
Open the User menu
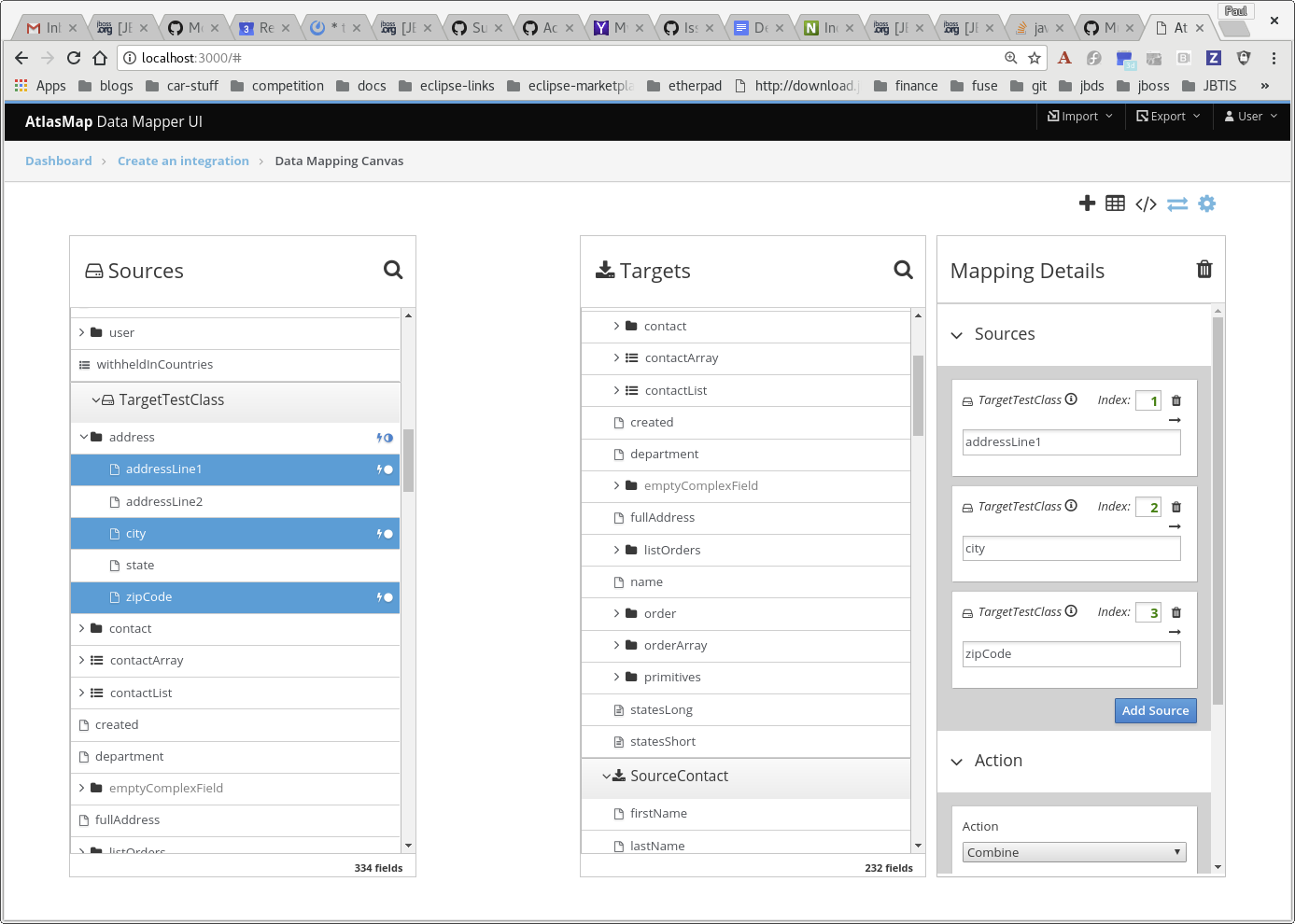click(1249, 116)
